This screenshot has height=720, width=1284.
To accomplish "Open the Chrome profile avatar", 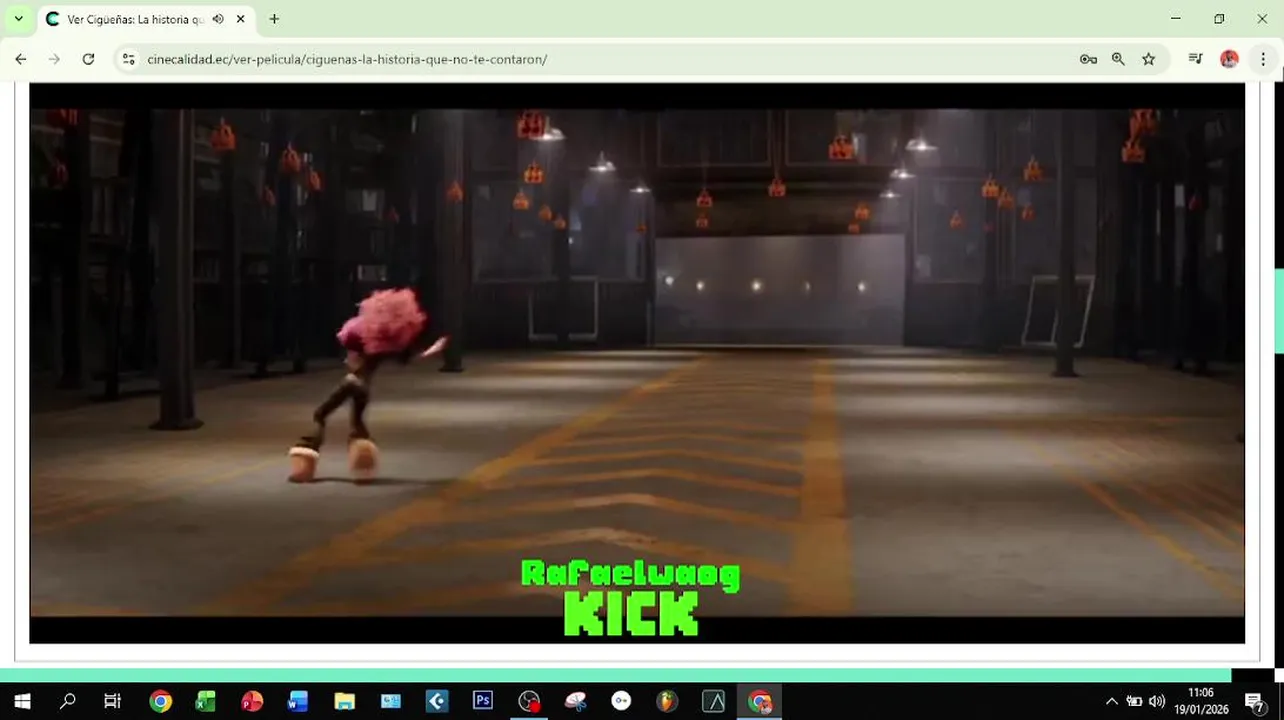I will click(x=1229, y=59).
